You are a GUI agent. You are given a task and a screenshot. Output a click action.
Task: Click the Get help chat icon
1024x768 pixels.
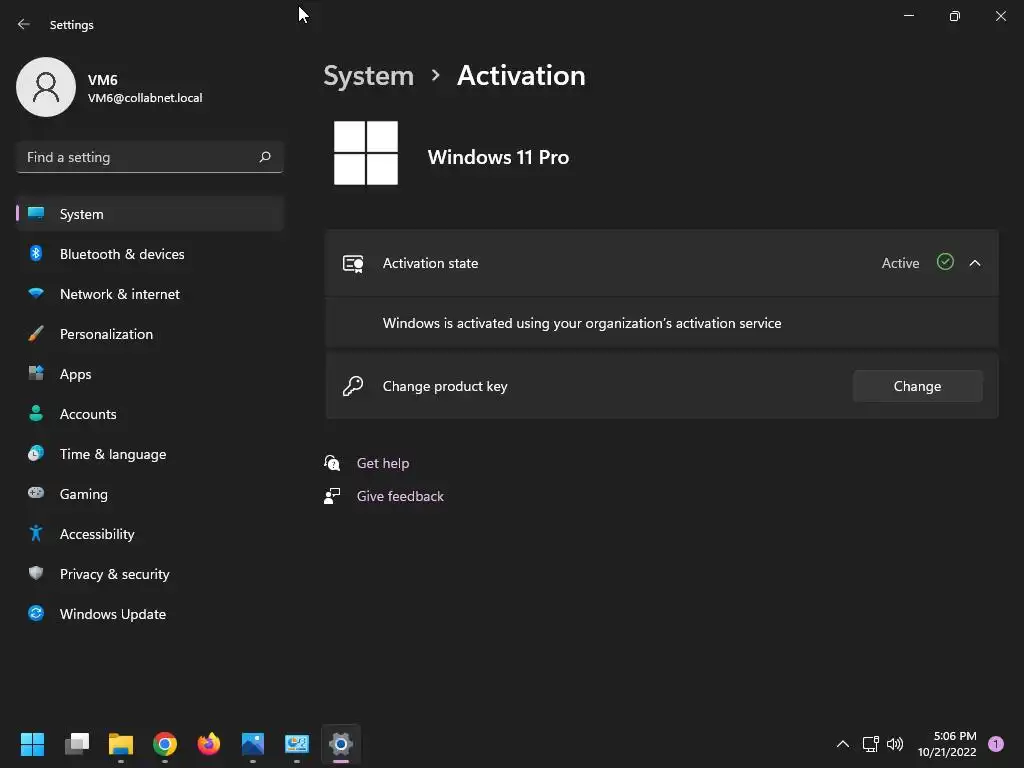[332, 463]
